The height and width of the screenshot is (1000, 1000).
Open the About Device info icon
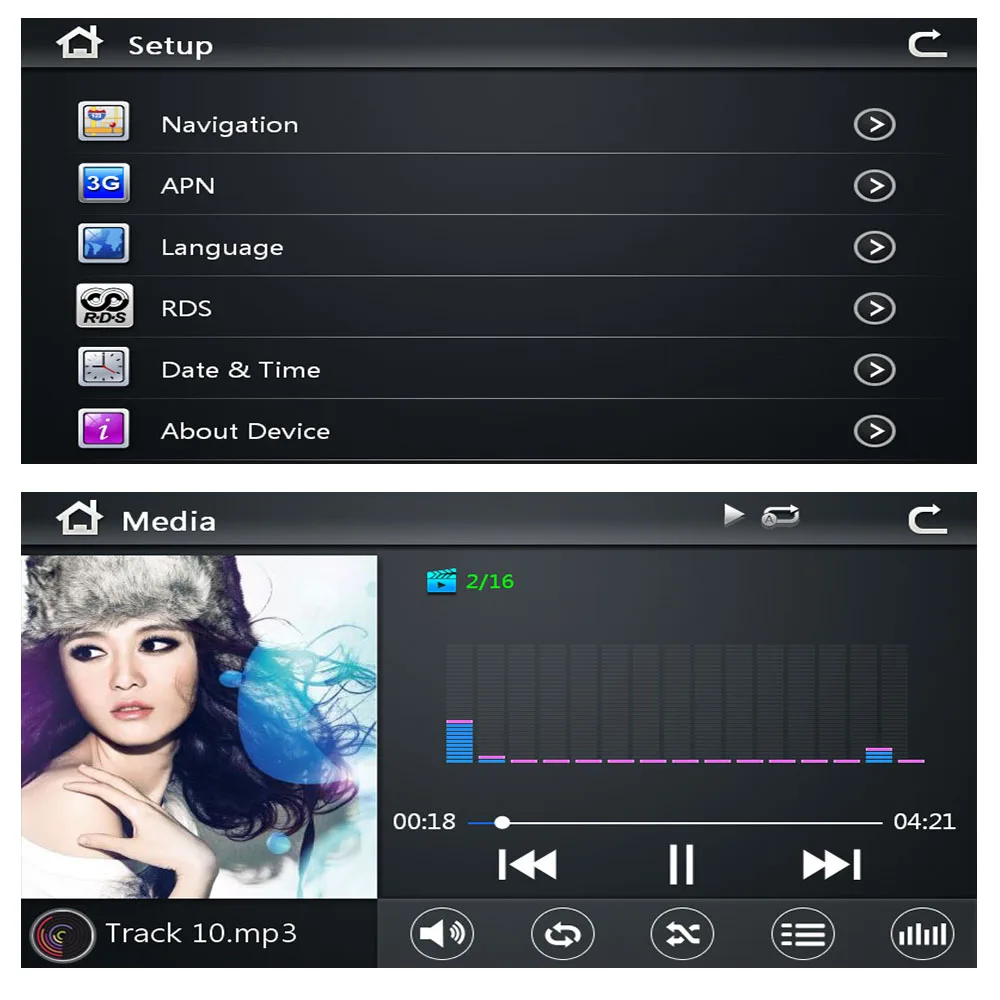pyautogui.click(x=103, y=429)
